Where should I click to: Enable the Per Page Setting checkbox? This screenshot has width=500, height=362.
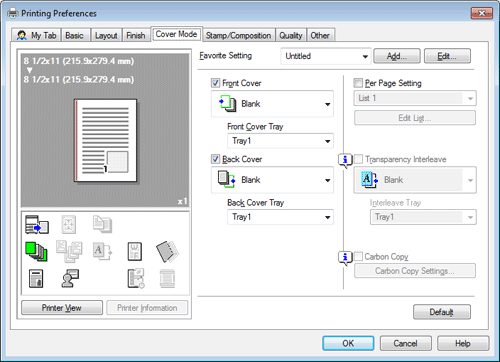[x=358, y=83]
